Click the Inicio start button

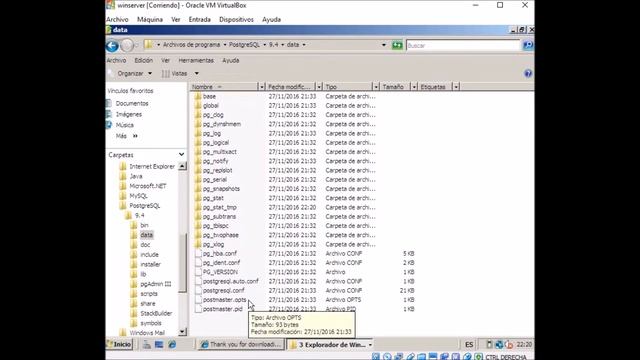point(119,344)
